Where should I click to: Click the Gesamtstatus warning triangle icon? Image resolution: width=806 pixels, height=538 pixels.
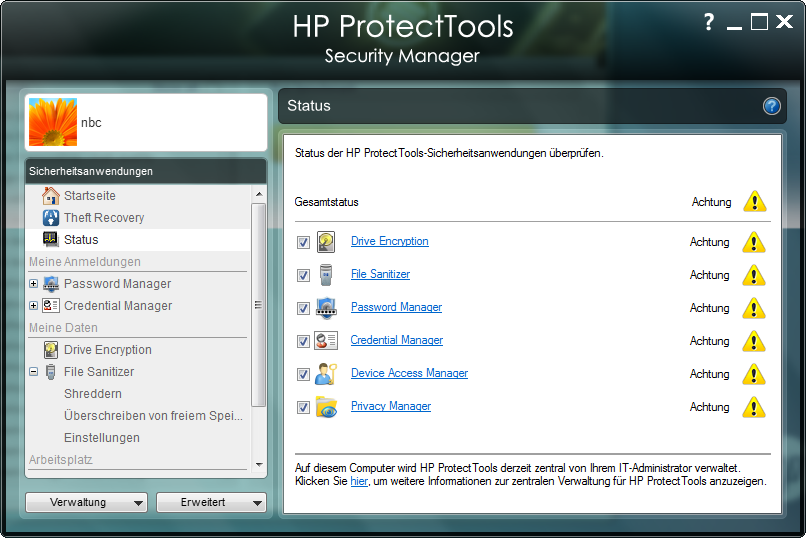pyautogui.click(x=755, y=201)
